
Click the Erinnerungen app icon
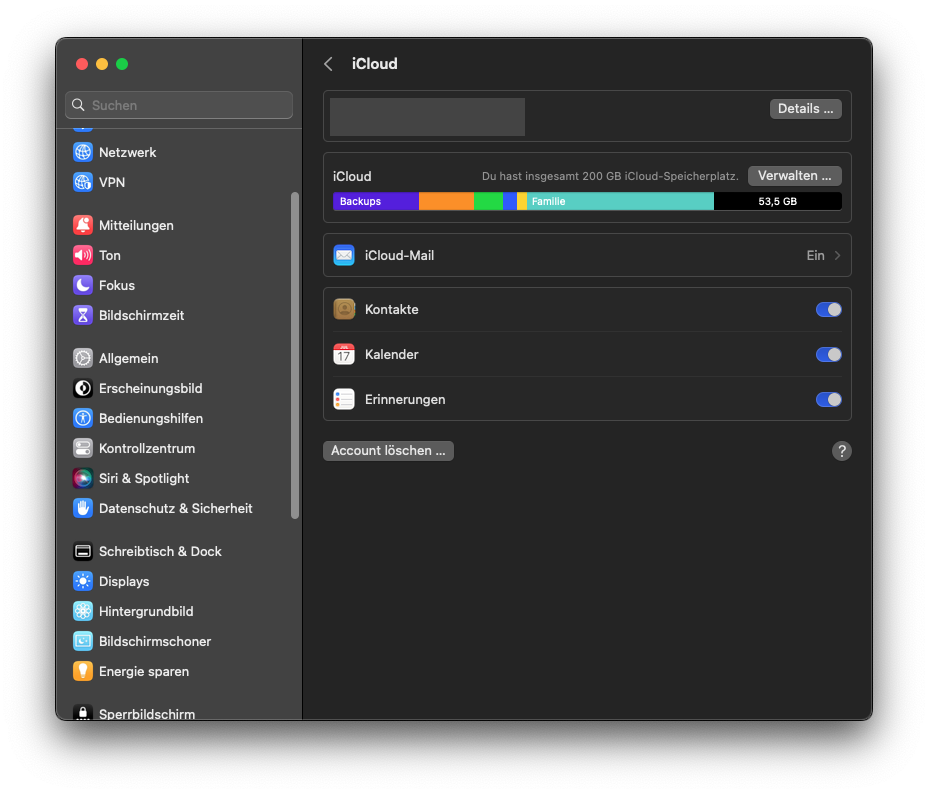point(344,399)
